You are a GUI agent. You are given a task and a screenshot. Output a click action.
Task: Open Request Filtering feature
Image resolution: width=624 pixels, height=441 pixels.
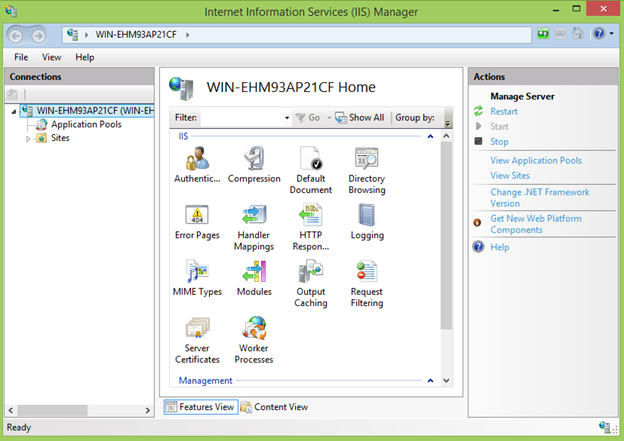(367, 284)
